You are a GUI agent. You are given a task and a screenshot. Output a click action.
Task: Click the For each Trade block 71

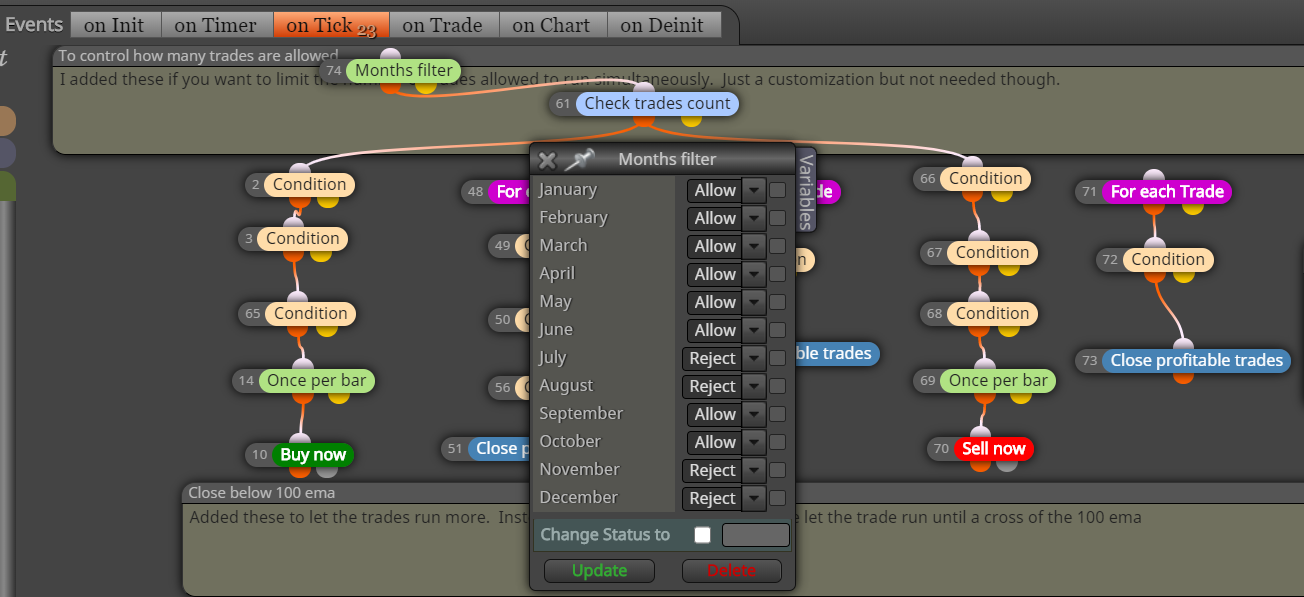coord(1167,191)
